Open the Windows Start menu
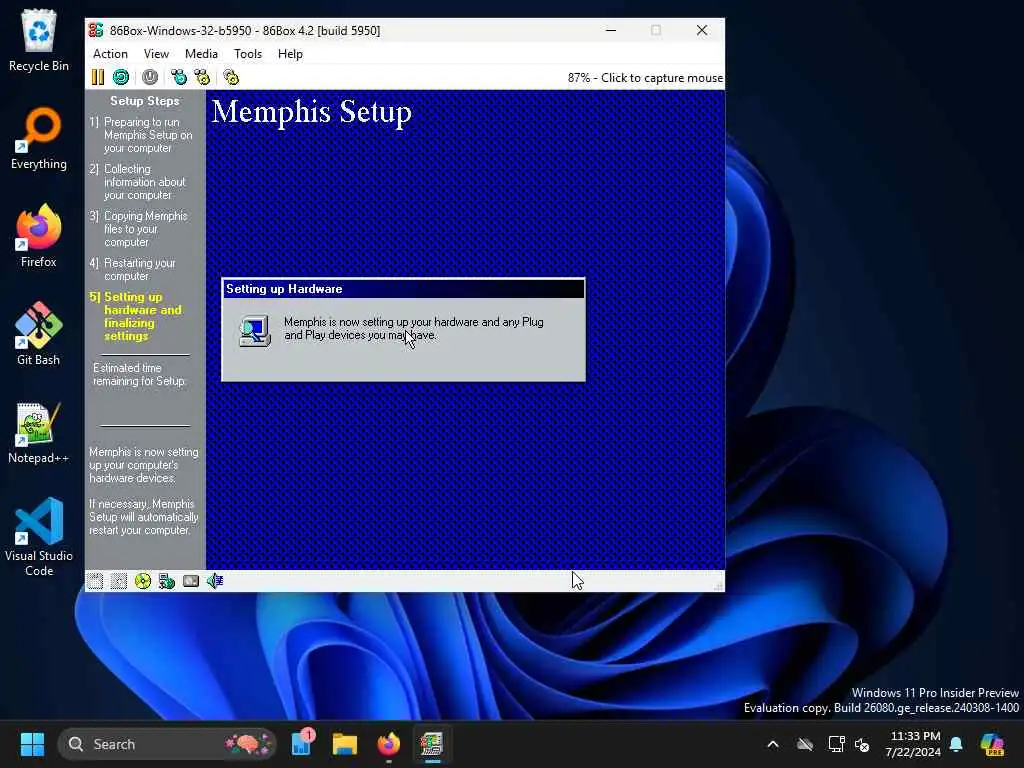The width and height of the screenshot is (1024, 768). pyautogui.click(x=32, y=744)
